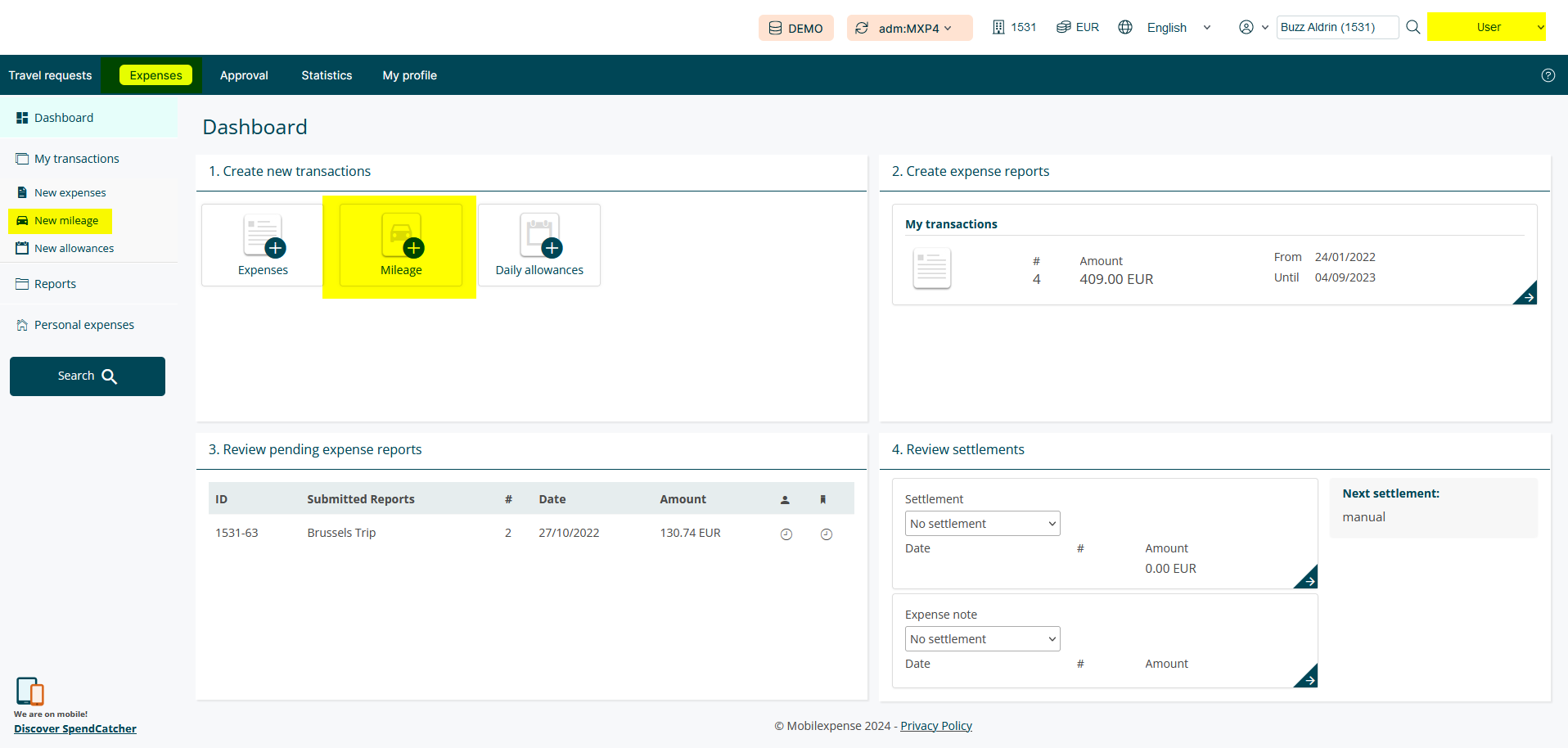Click the Settlement card arrow corner icon
The image size is (1568, 748).
point(1307,579)
